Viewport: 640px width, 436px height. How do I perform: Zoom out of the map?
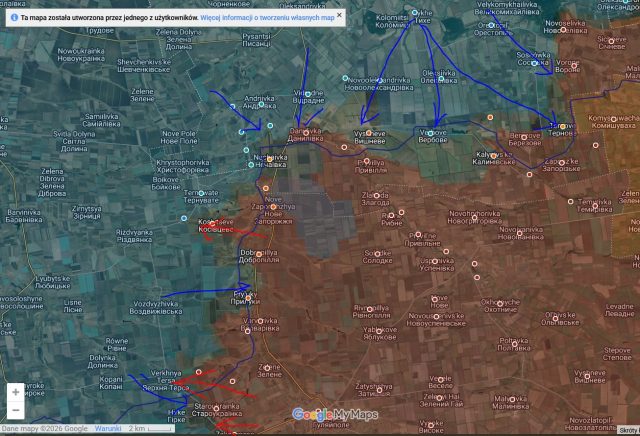[16, 411]
